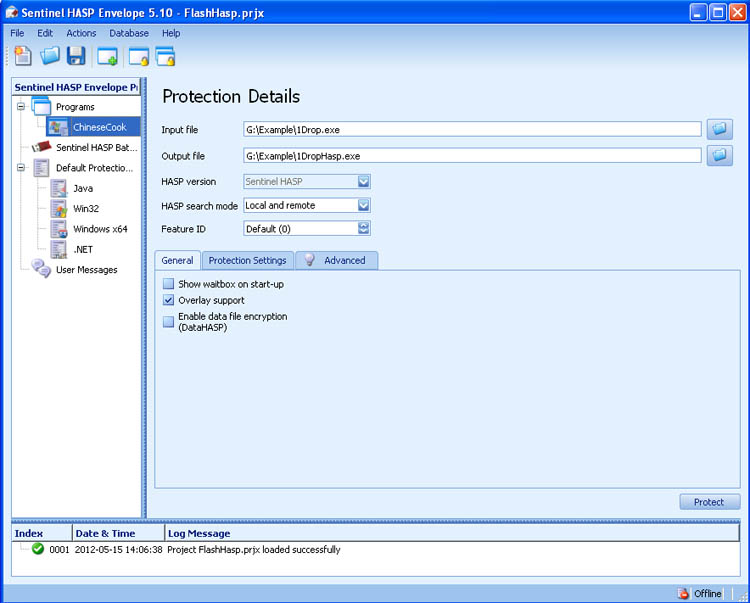The image size is (750, 603).
Task: Click the Date & Time column header
Action: tap(118, 533)
